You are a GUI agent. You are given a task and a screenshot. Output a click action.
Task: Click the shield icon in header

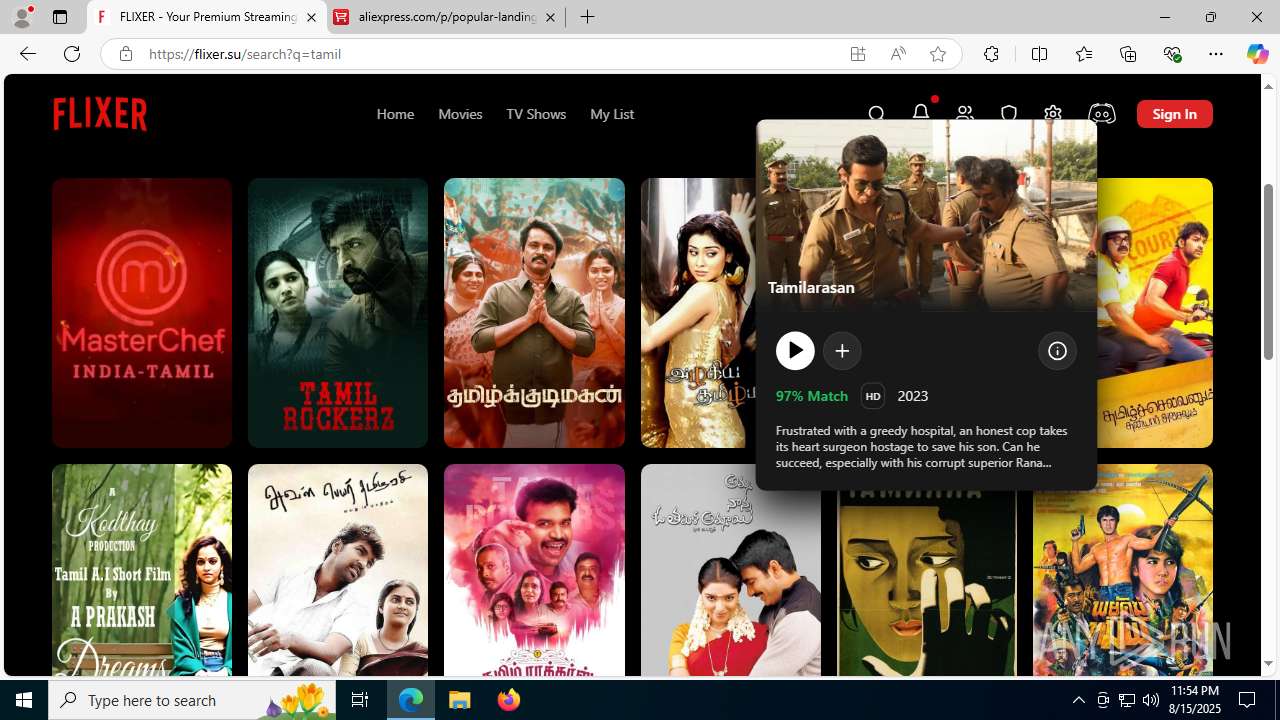coord(1009,114)
